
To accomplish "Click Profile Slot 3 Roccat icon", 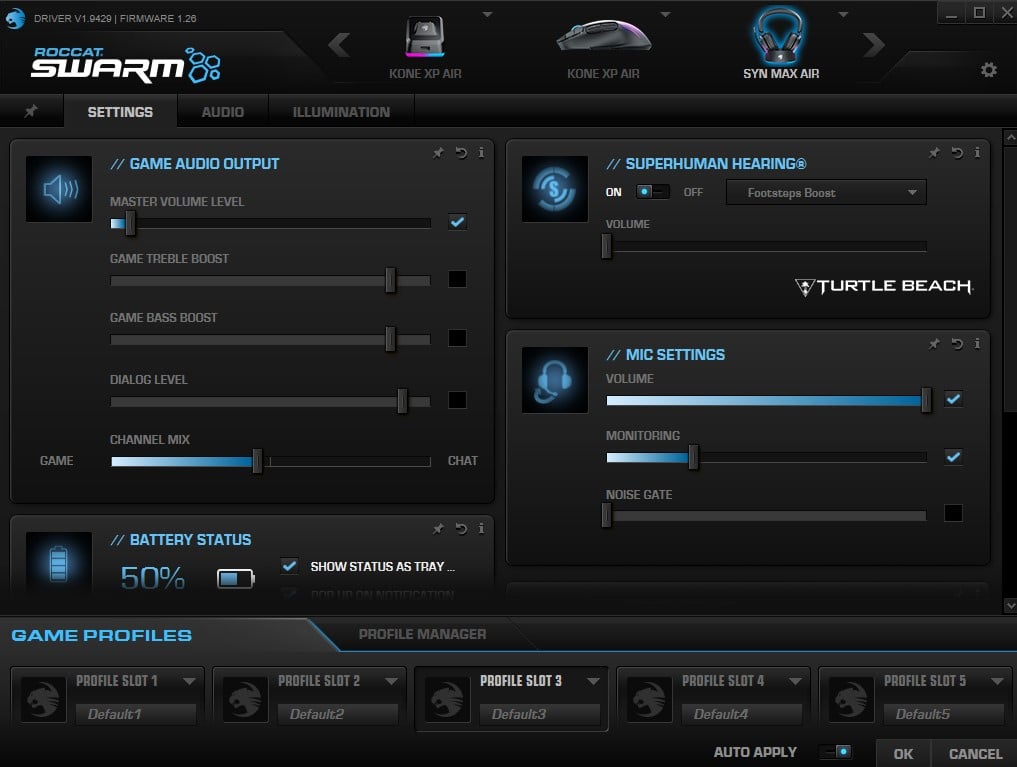I will click(447, 700).
